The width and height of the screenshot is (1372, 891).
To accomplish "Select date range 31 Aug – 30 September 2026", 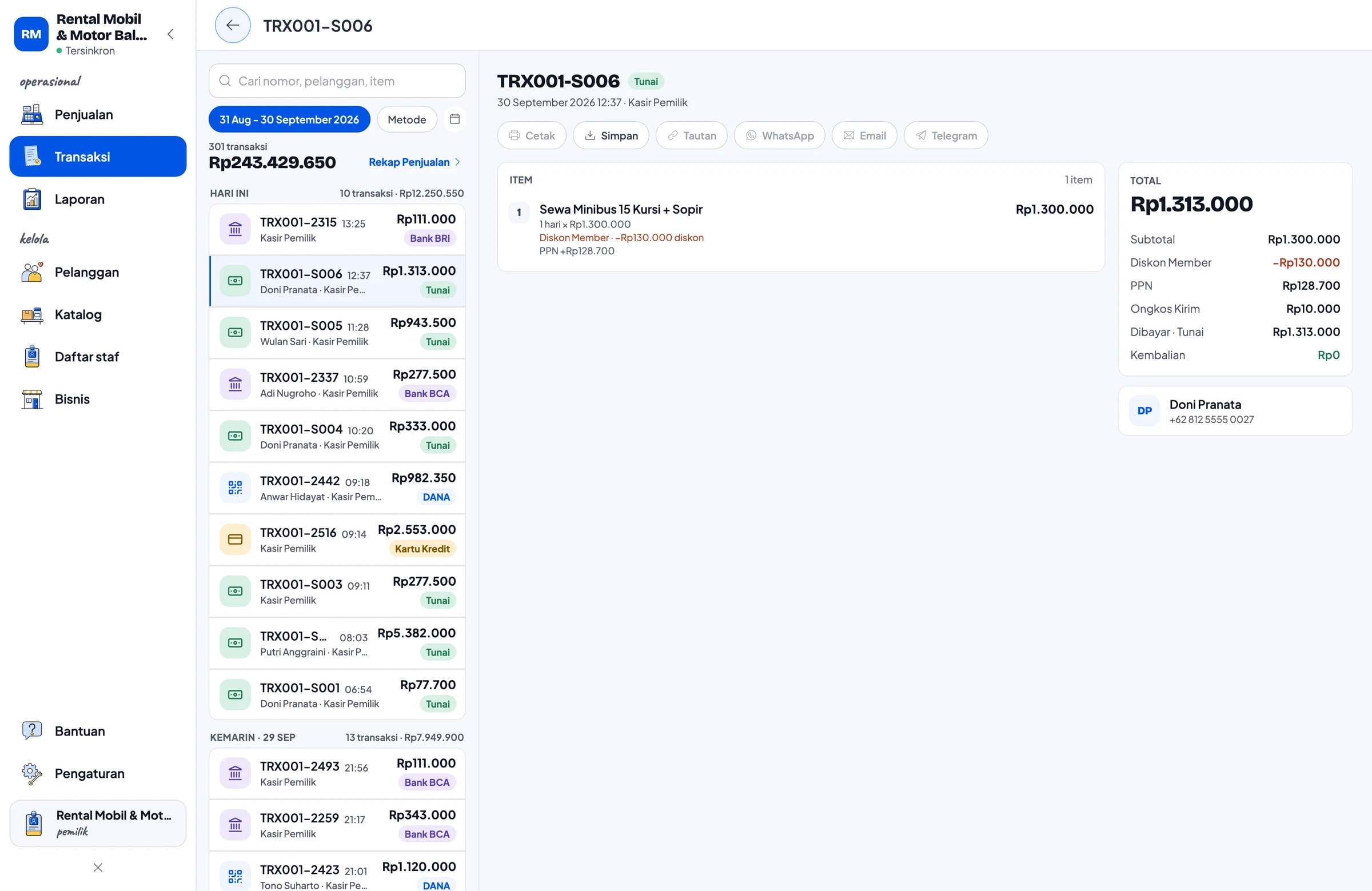I will pos(289,119).
